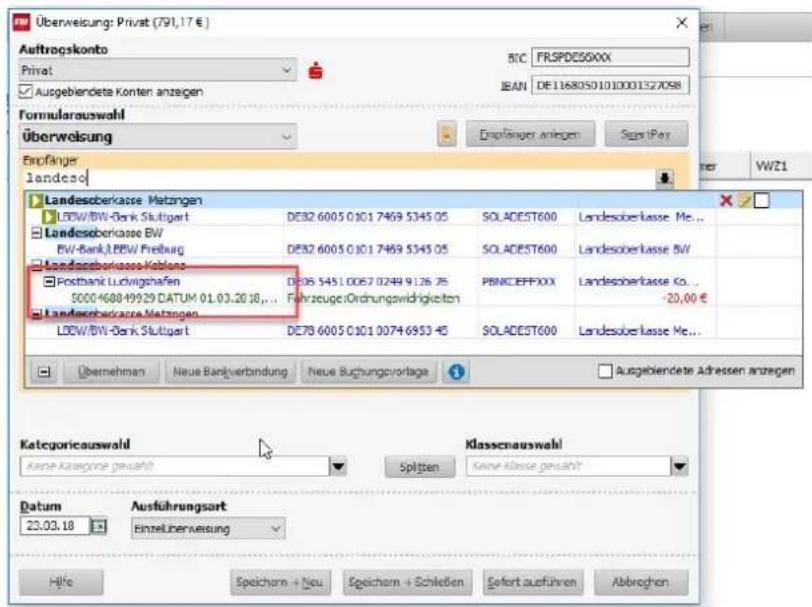Click the Empfänger search input field
Screen dimensions: 812x607
[x=339, y=178]
